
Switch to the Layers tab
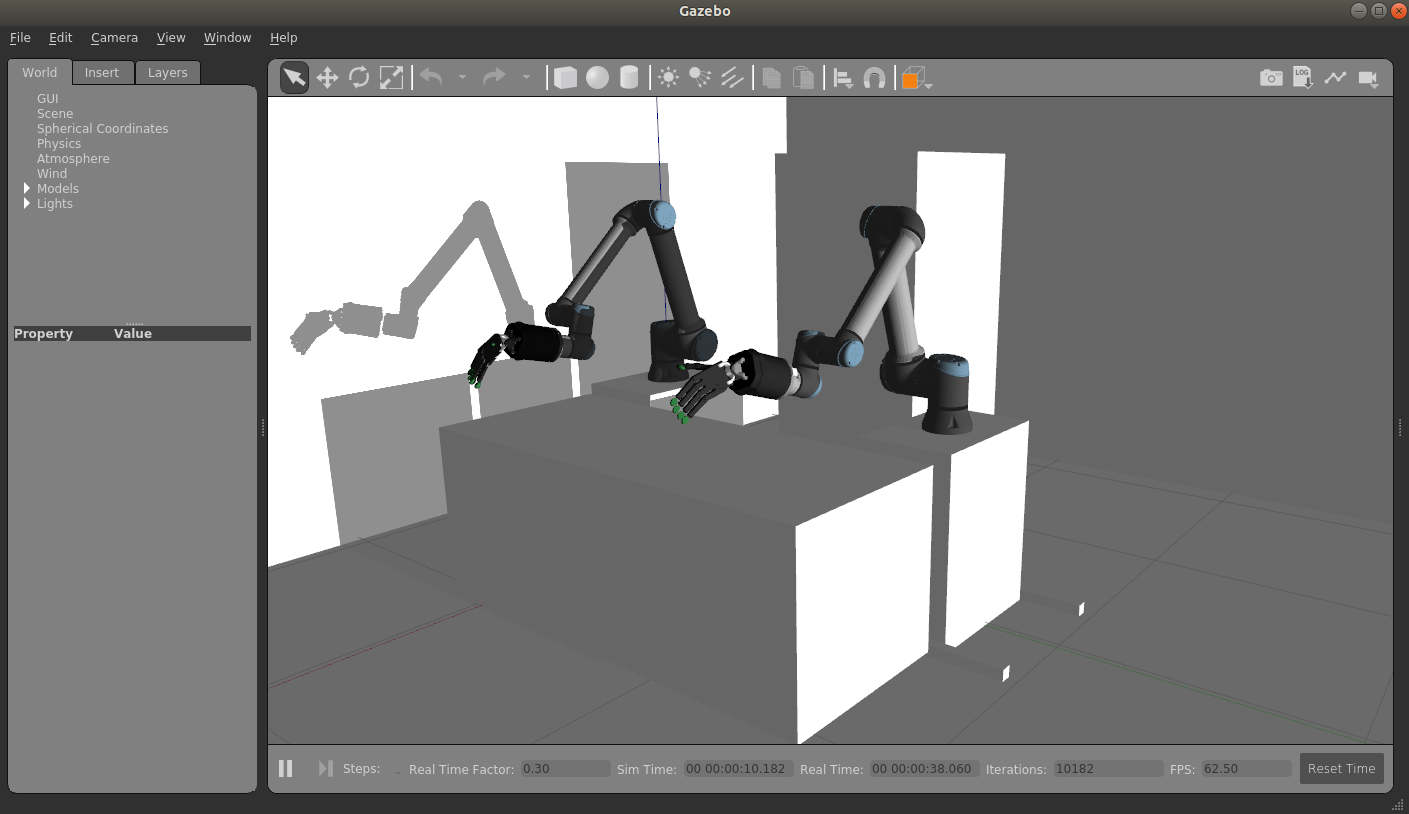point(168,72)
